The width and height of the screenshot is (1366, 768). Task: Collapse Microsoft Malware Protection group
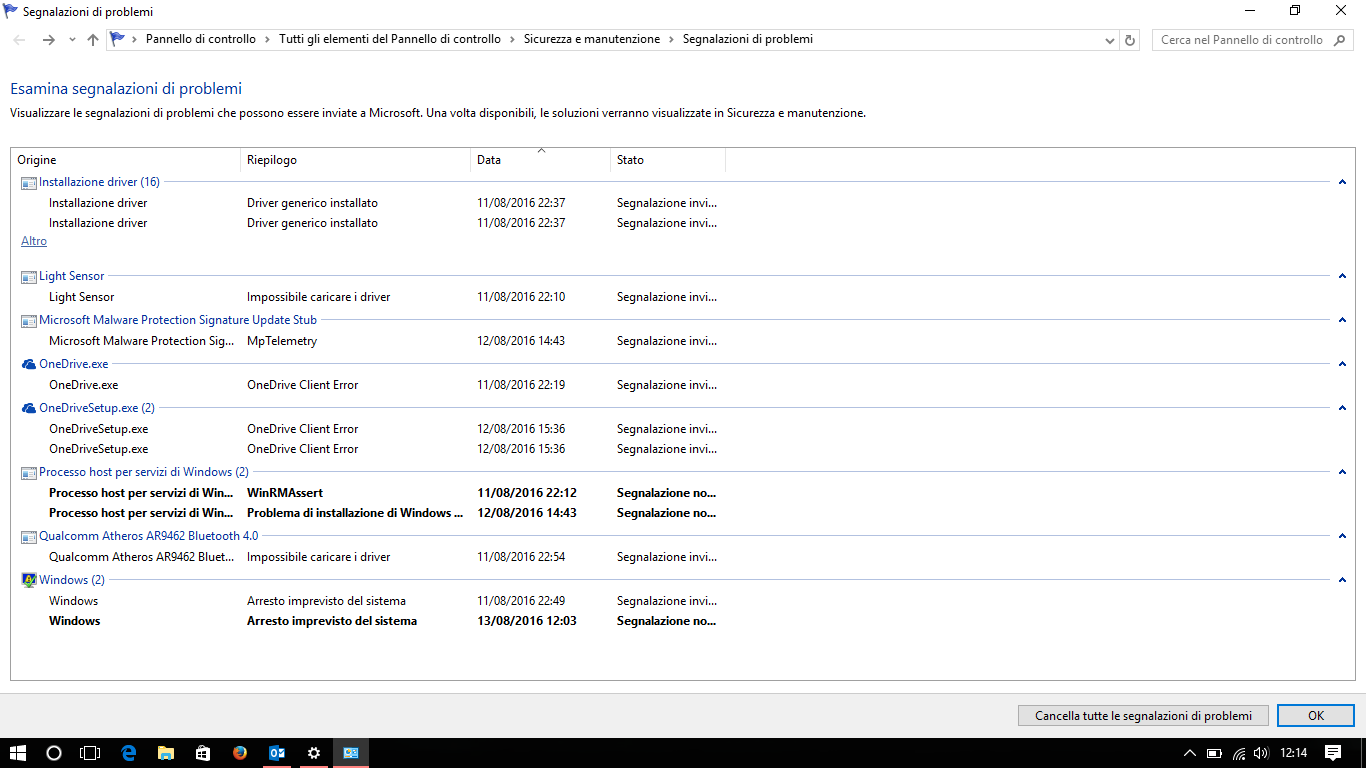1342,320
